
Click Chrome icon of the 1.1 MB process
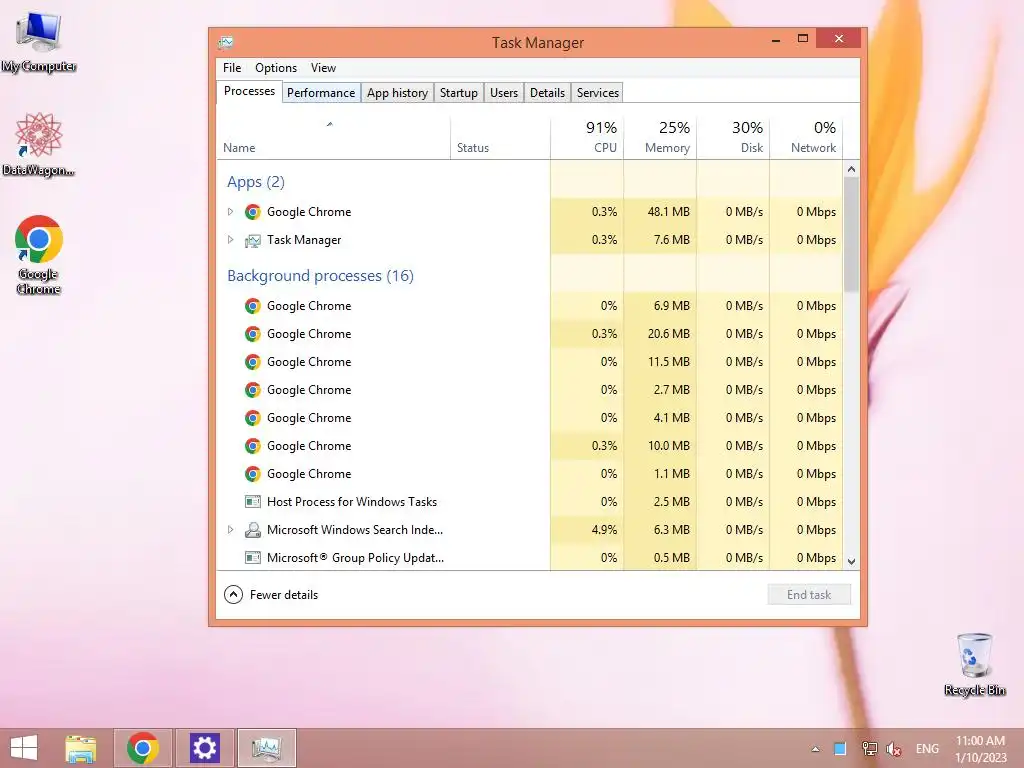click(x=253, y=474)
